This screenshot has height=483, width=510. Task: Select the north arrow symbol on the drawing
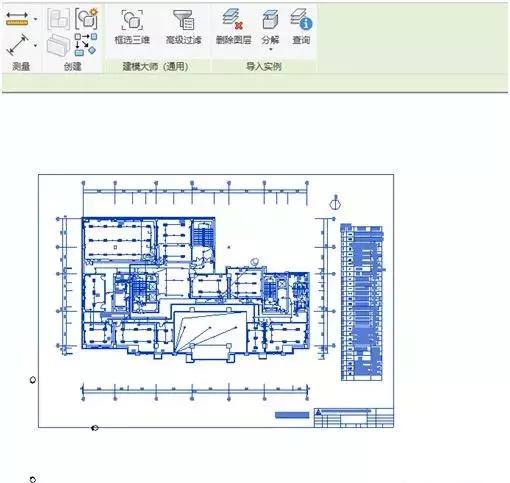click(335, 202)
